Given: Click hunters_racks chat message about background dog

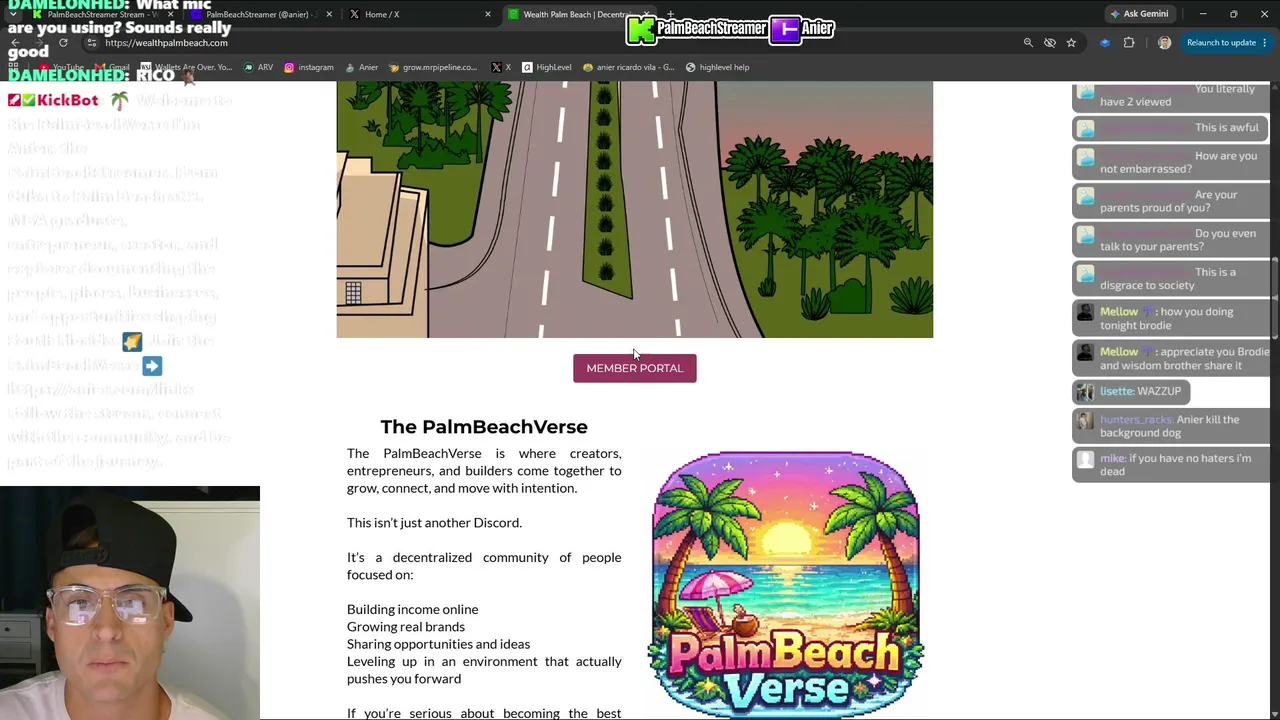Looking at the screenshot, I should [1171, 426].
